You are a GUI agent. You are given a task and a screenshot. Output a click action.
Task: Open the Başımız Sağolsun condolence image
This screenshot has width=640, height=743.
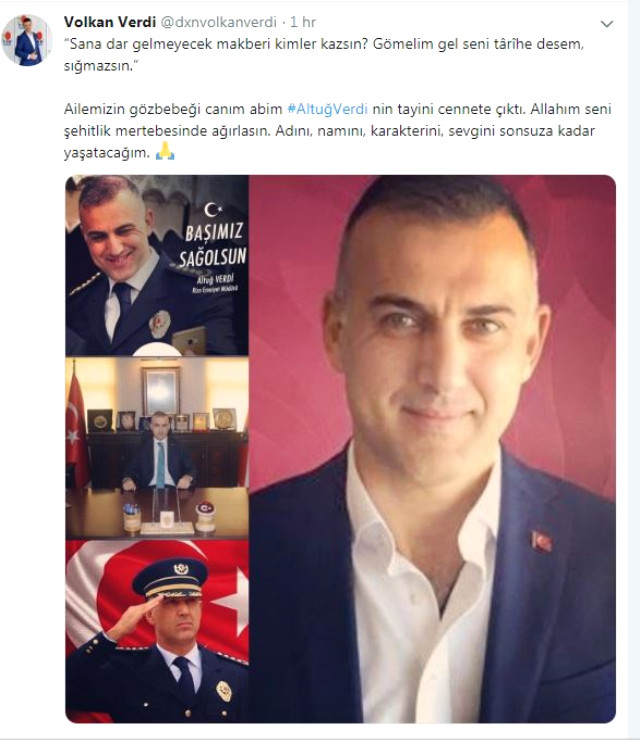pyautogui.click(x=157, y=265)
